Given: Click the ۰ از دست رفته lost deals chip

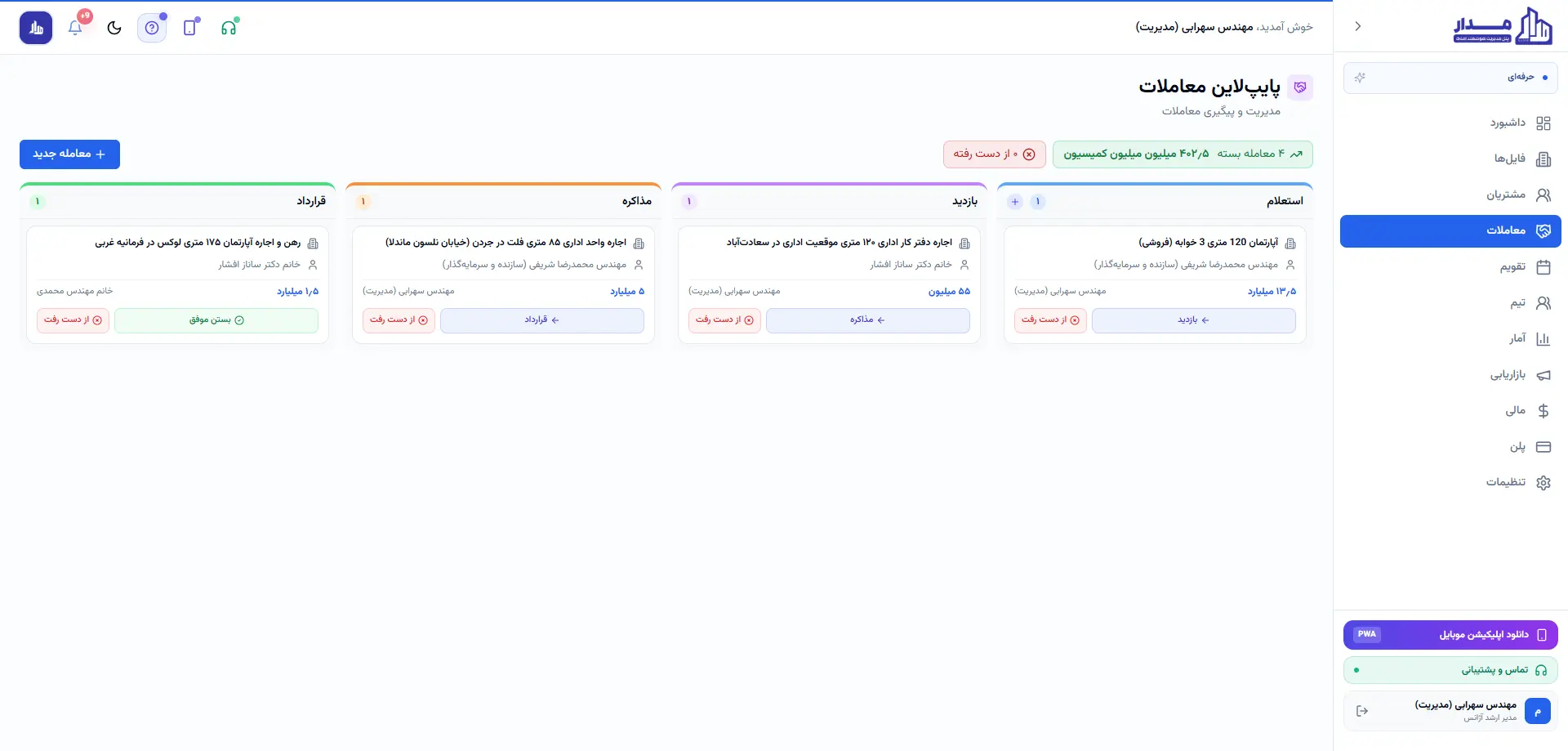Looking at the screenshot, I should tap(994, 154).
